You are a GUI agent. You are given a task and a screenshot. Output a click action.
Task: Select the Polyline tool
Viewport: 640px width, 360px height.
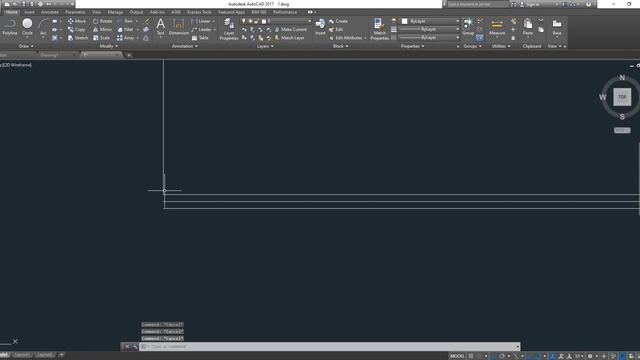pos(10,27)
